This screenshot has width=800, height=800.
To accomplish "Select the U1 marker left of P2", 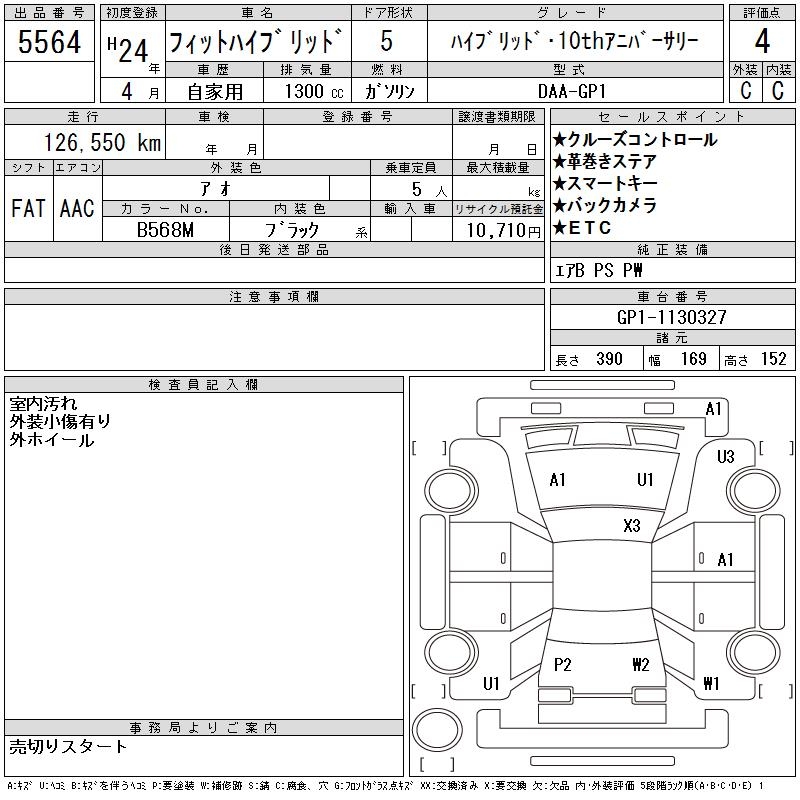I will 491,684.
